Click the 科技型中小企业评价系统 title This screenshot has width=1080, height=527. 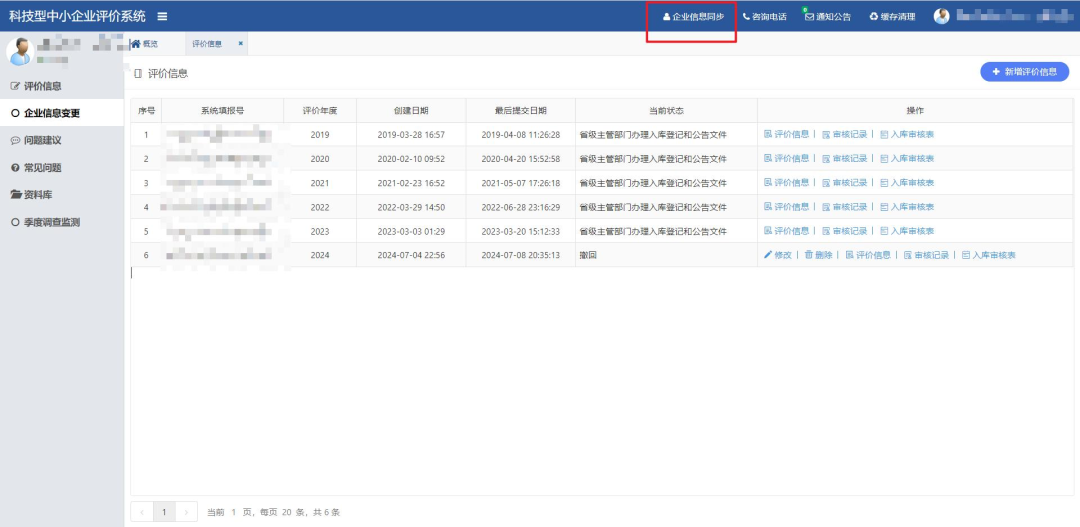tap(77, 17)
